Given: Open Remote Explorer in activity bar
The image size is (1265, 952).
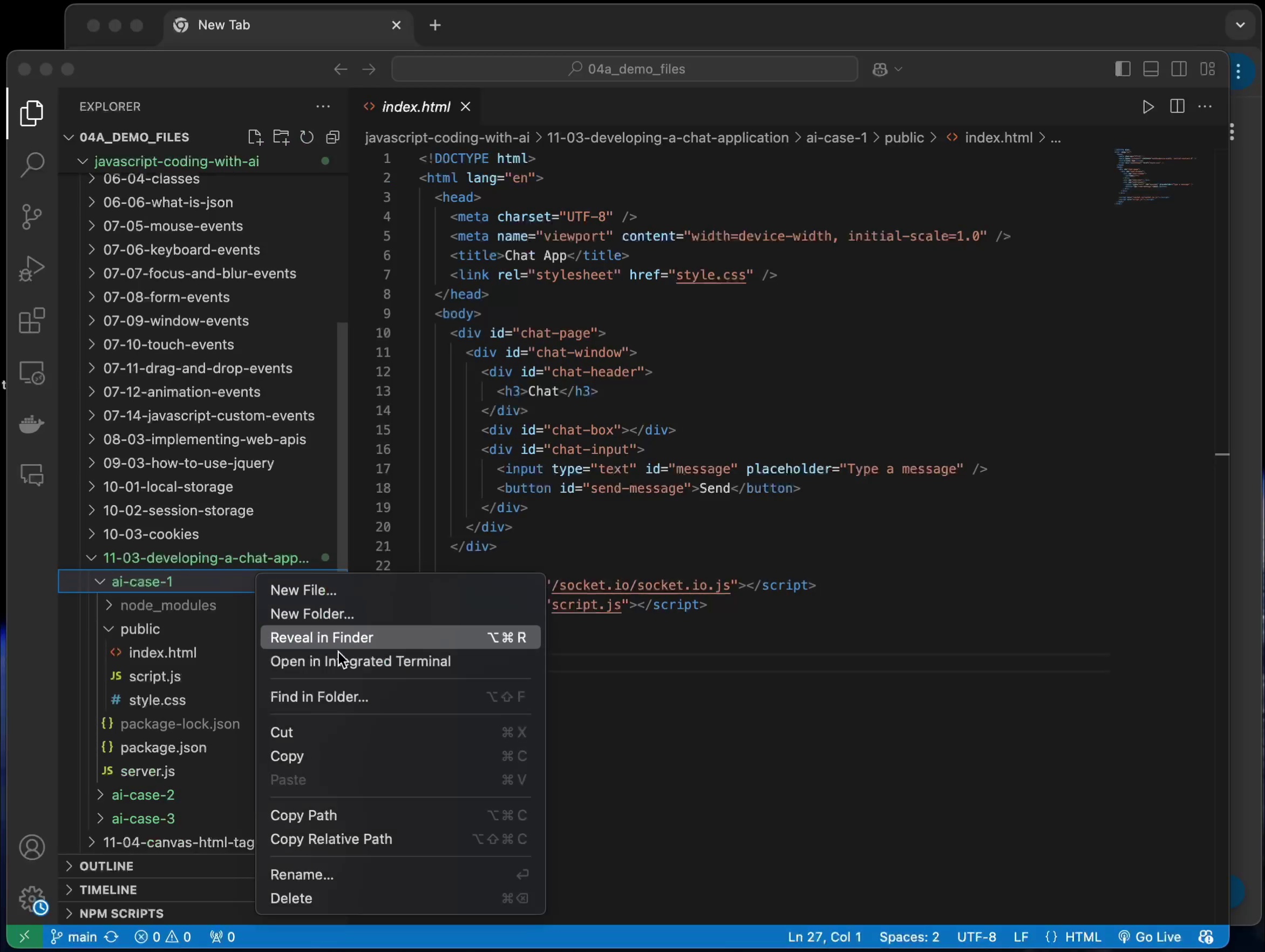Looking at the screenshot, I should pyautogui.click(x=32, y=373).
